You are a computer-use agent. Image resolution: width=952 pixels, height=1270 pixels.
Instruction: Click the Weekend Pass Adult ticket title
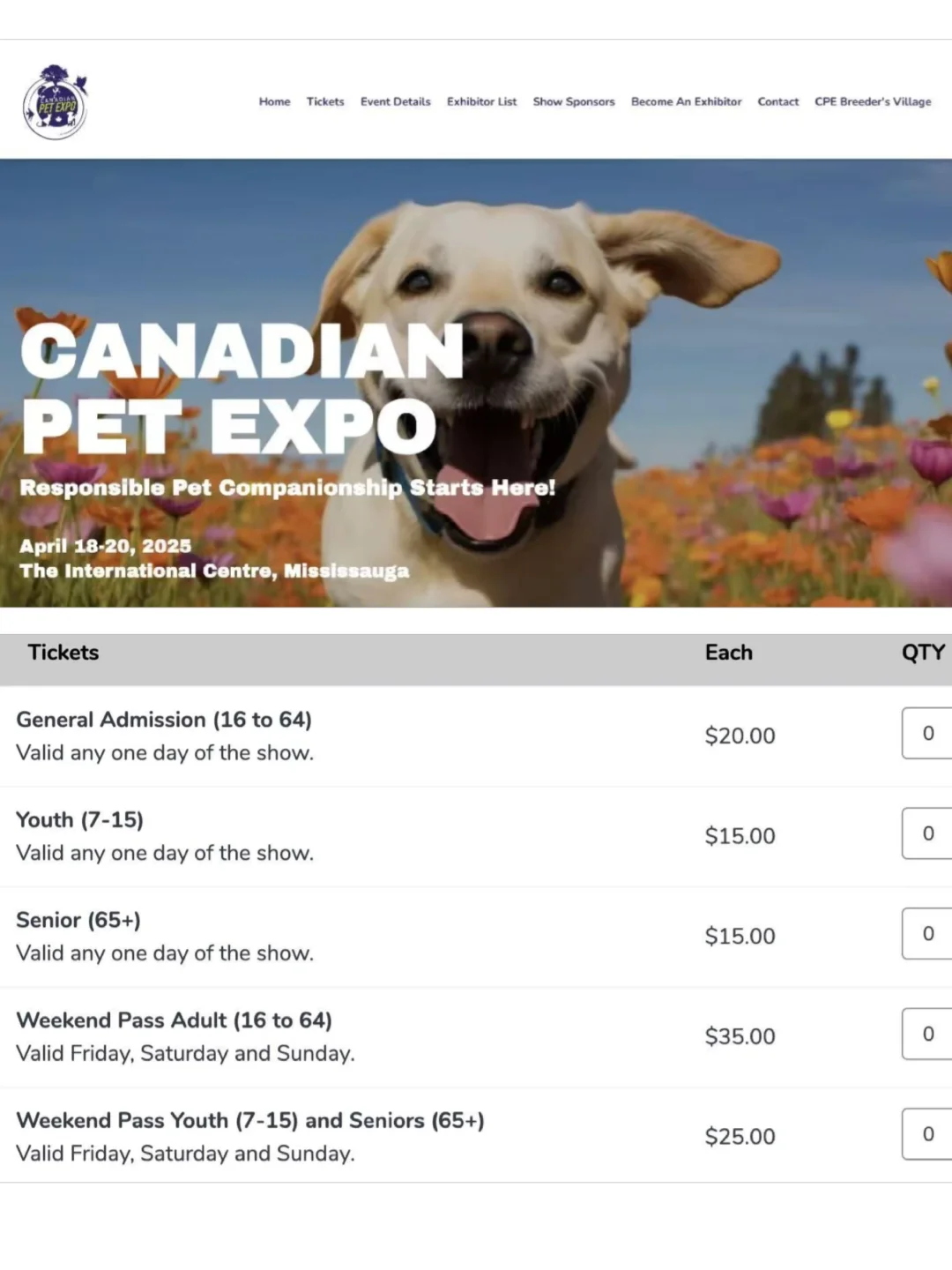click(x=174, y=1020)
